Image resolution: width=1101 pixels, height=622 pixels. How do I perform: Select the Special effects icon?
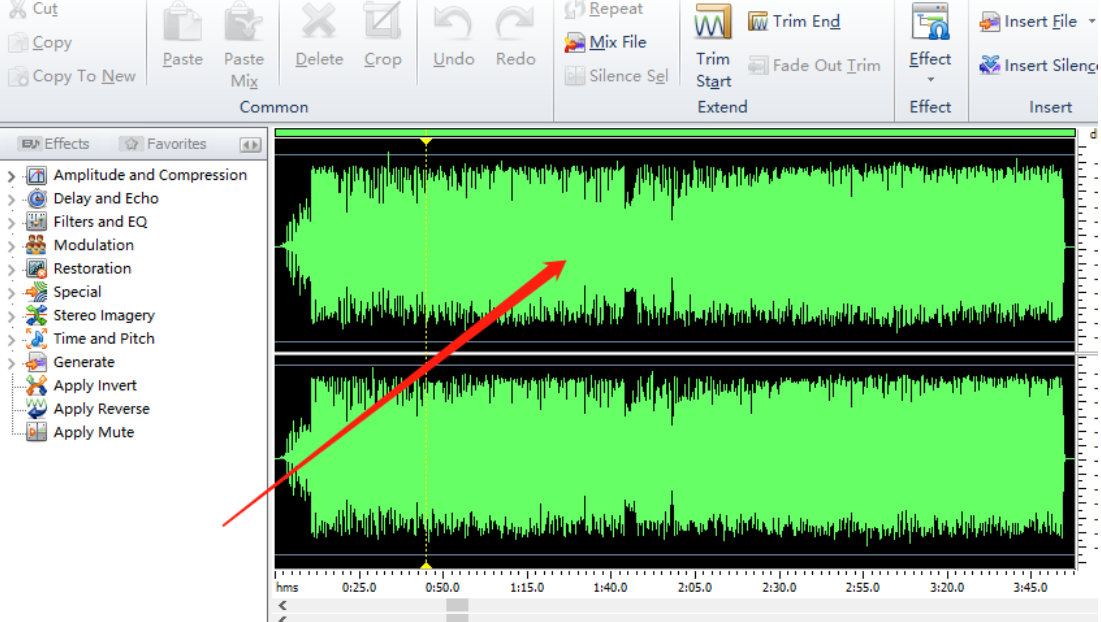point(37,291)
